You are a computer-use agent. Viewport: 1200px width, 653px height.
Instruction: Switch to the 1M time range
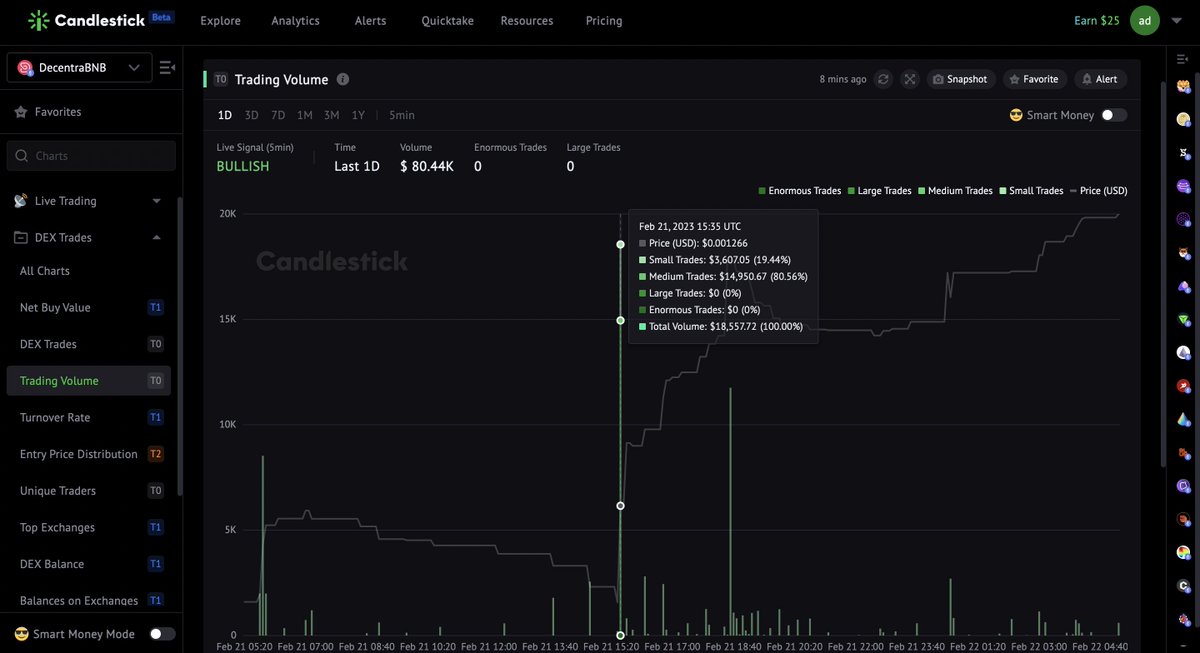(305, 115)
